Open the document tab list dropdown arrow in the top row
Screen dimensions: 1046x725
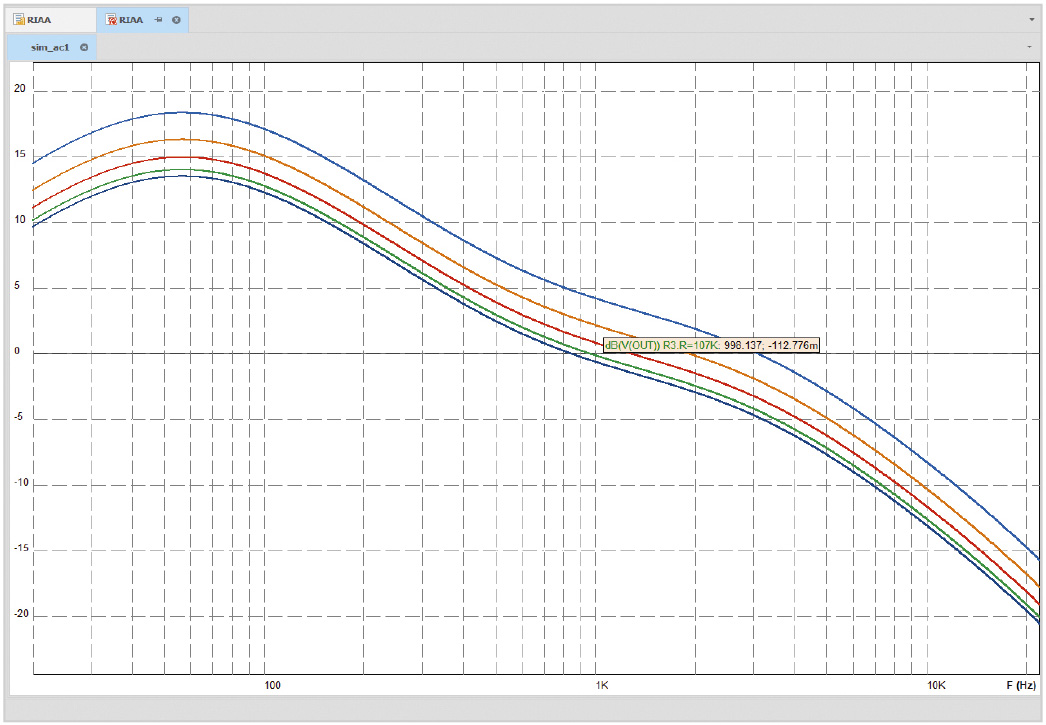(1031, 20)
